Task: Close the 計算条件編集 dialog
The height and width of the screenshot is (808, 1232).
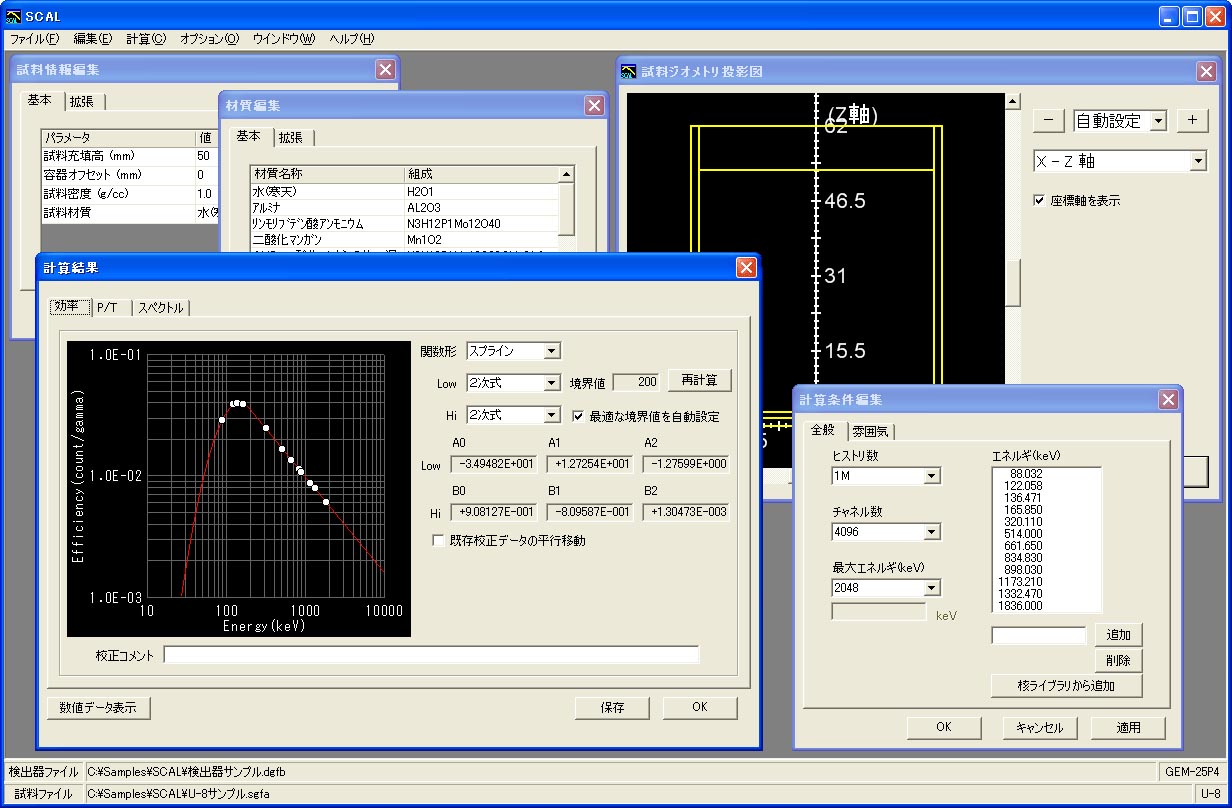Action: [x=1168, y=400]
